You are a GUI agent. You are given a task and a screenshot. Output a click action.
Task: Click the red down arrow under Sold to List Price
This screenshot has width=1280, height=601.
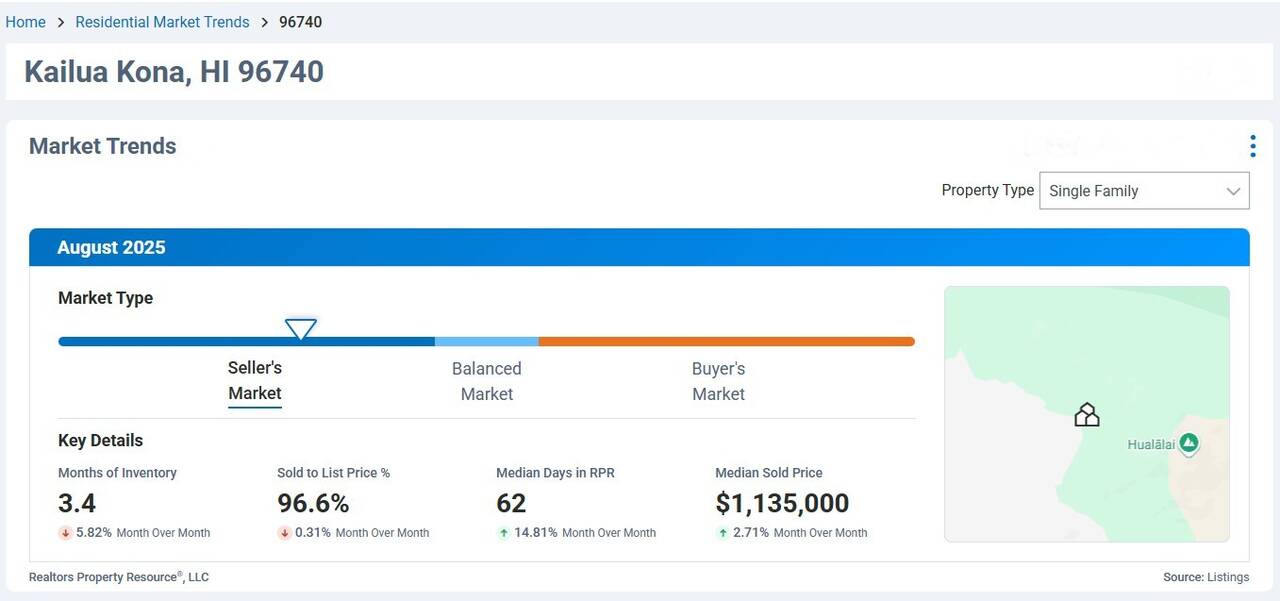click(x=284, y=533)
